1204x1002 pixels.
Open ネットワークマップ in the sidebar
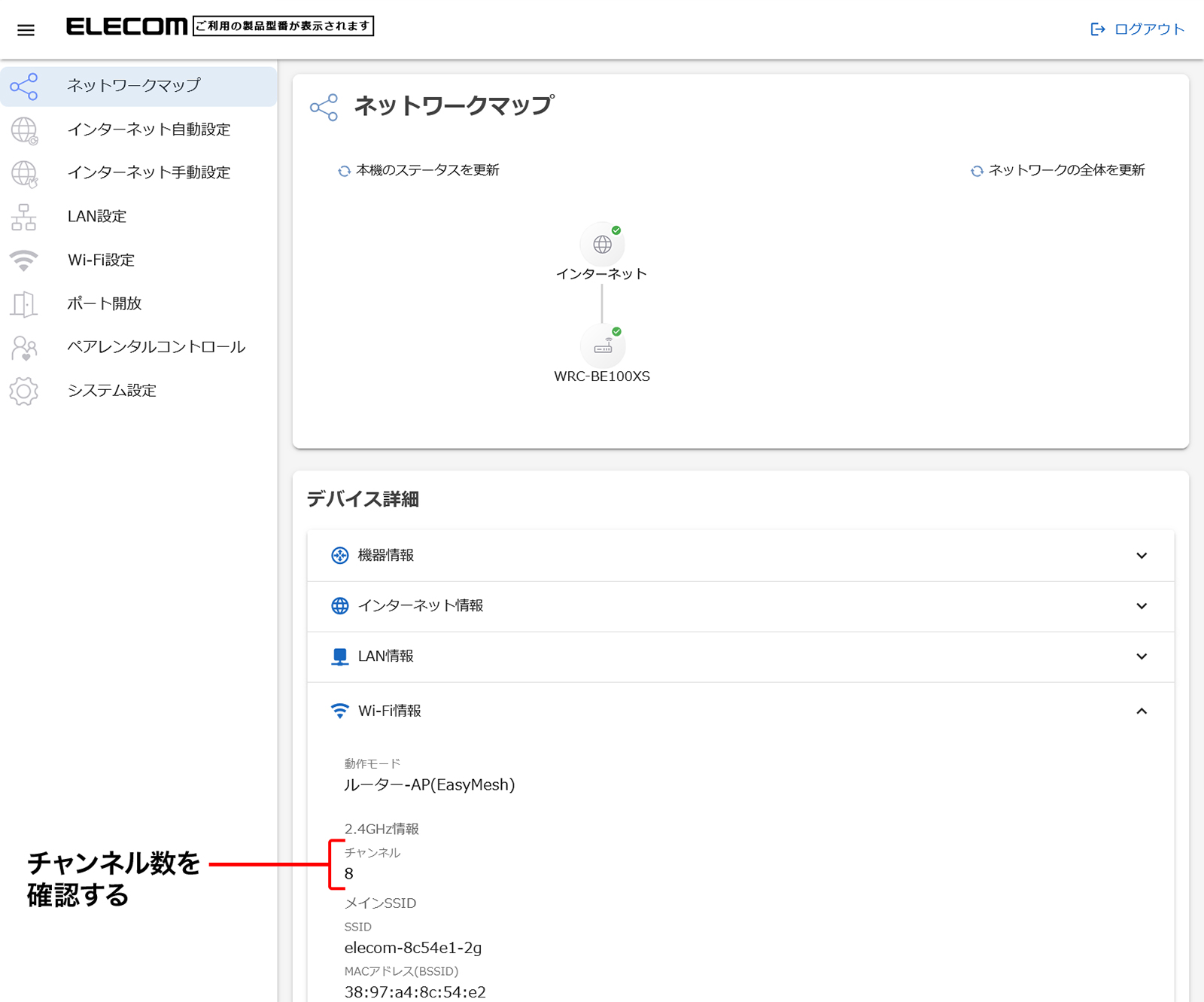[x=134, y=86]
